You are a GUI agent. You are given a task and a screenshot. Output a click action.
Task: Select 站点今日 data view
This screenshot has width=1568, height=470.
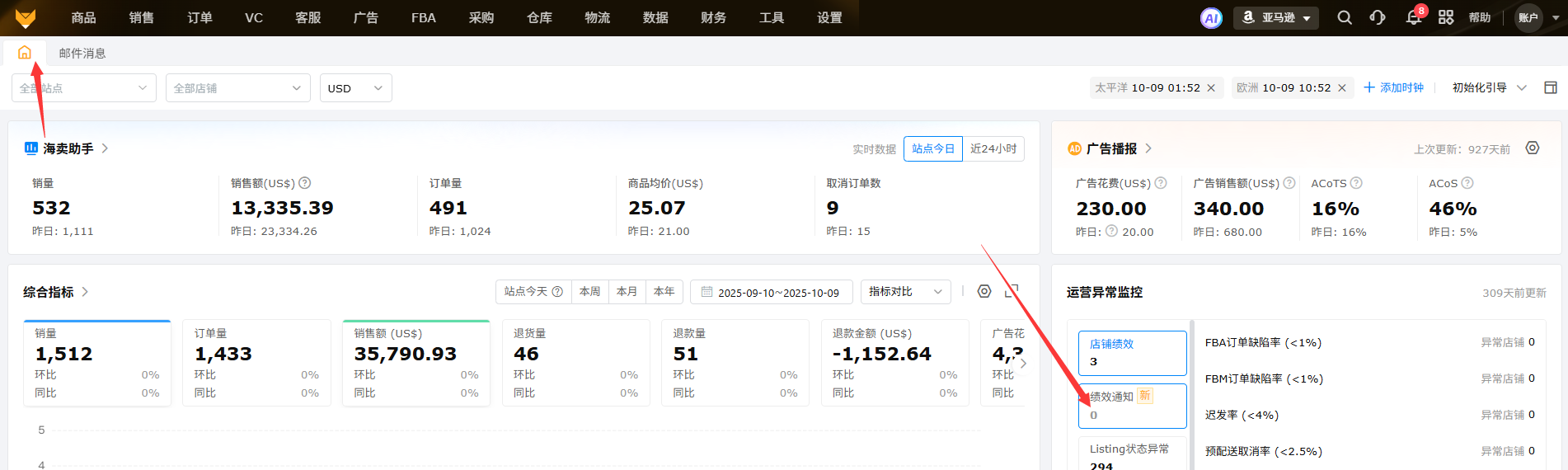point(932,148)
